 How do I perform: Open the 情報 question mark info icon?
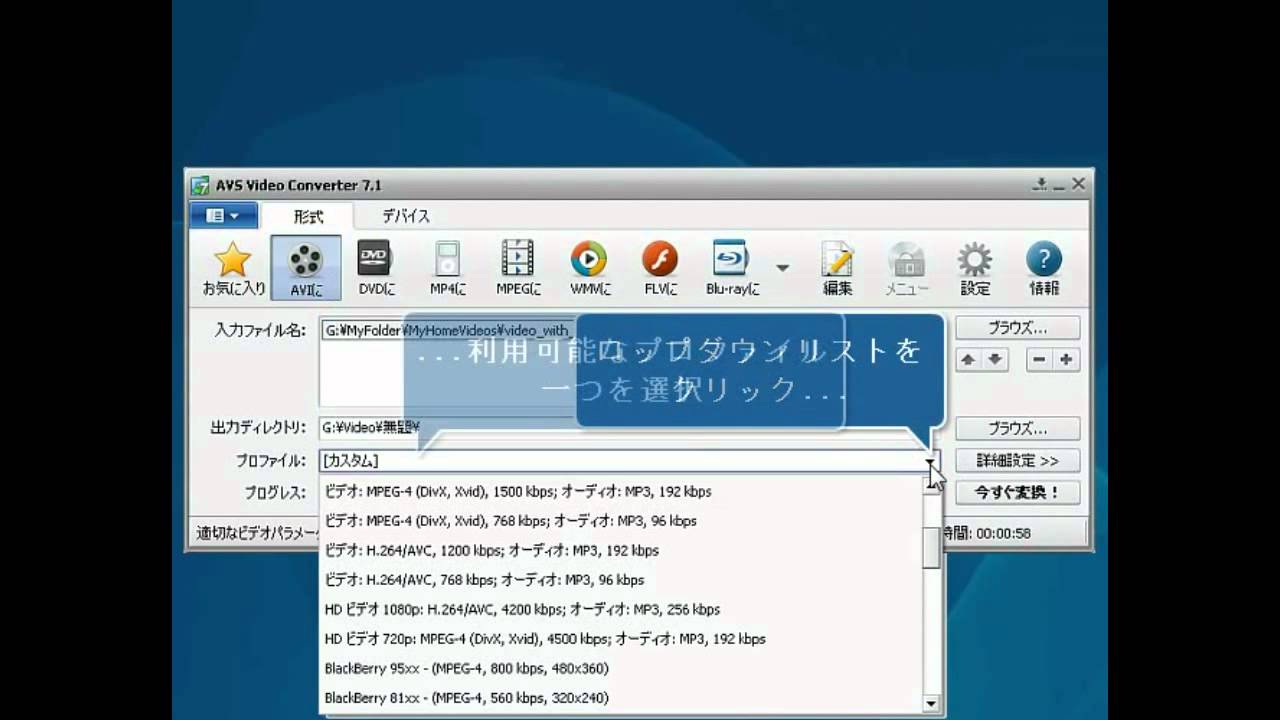click(1044, 268)
